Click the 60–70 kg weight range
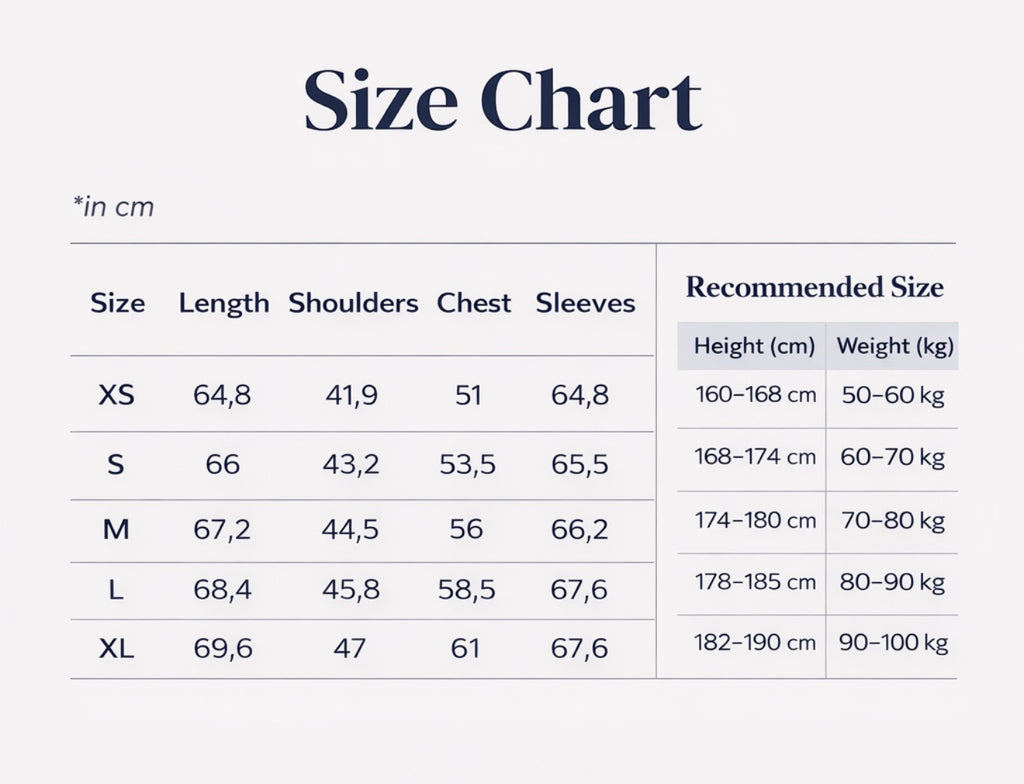This screenshot has width=1024, height=784. [892, 458]
